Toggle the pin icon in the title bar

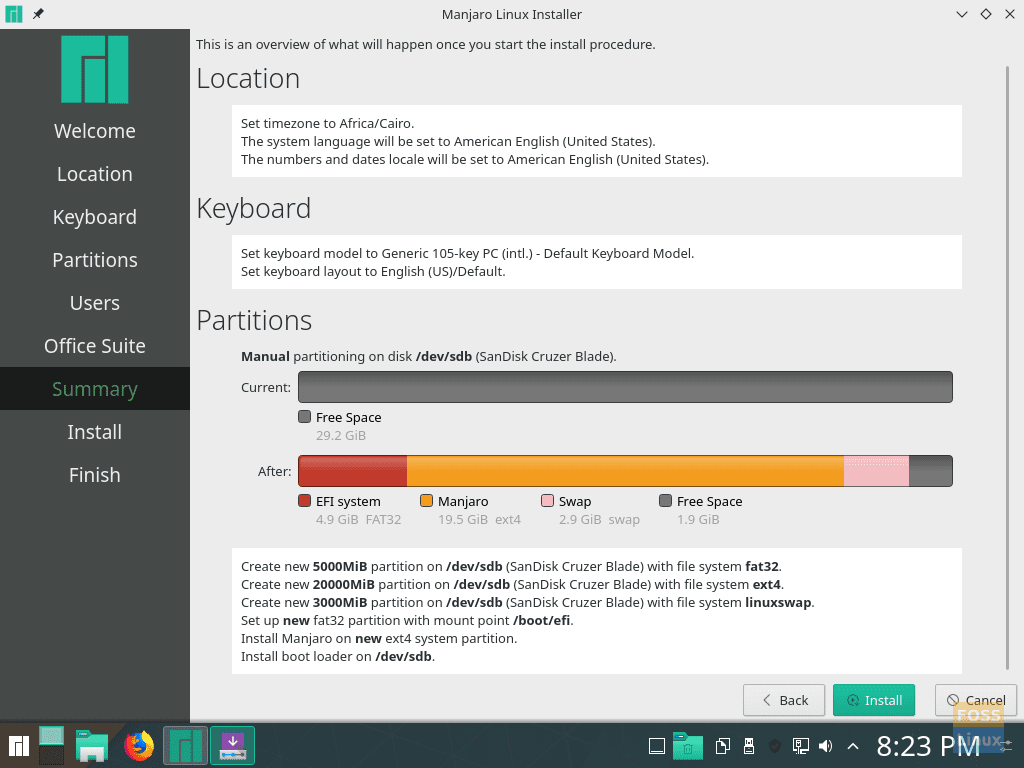point(38,14)
